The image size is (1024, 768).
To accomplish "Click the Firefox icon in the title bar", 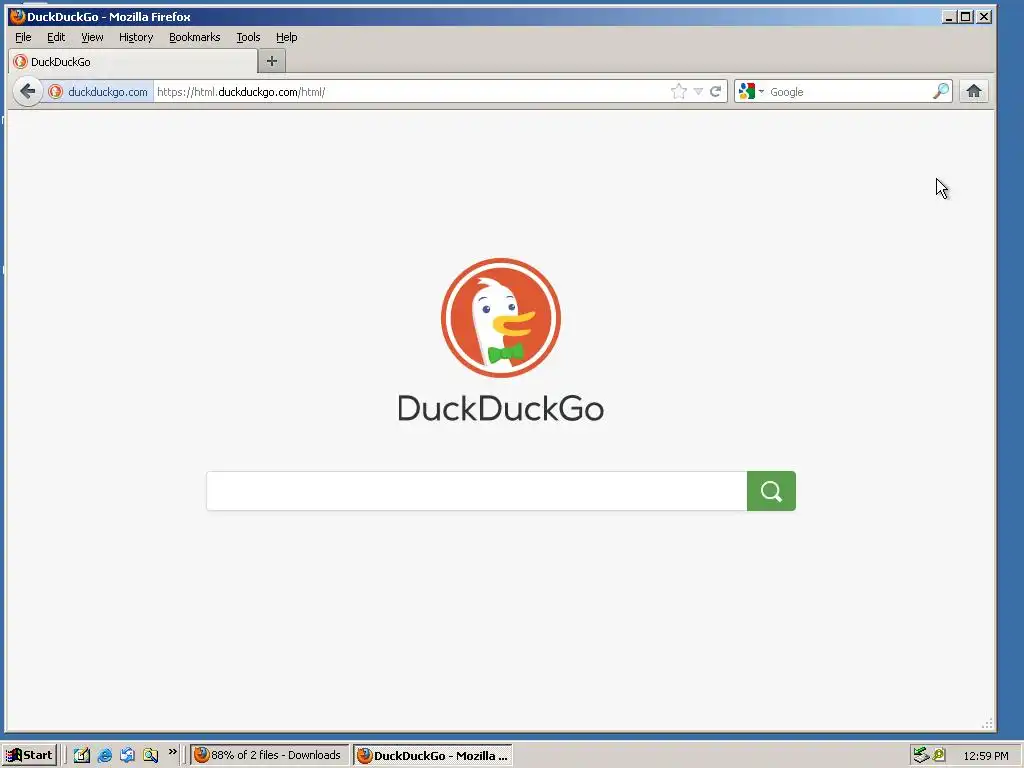I will pos(18,16).
